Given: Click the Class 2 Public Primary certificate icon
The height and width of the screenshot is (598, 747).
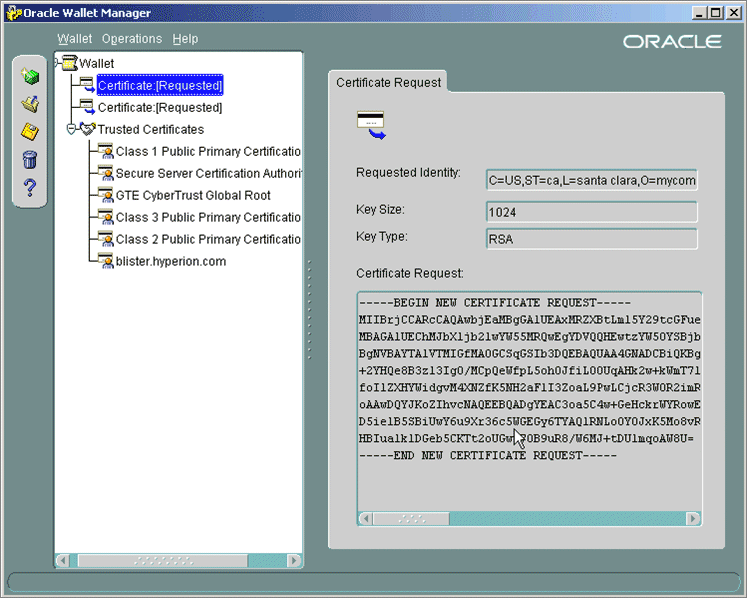Looking at the screenshot, I should (x=105, y=238).
